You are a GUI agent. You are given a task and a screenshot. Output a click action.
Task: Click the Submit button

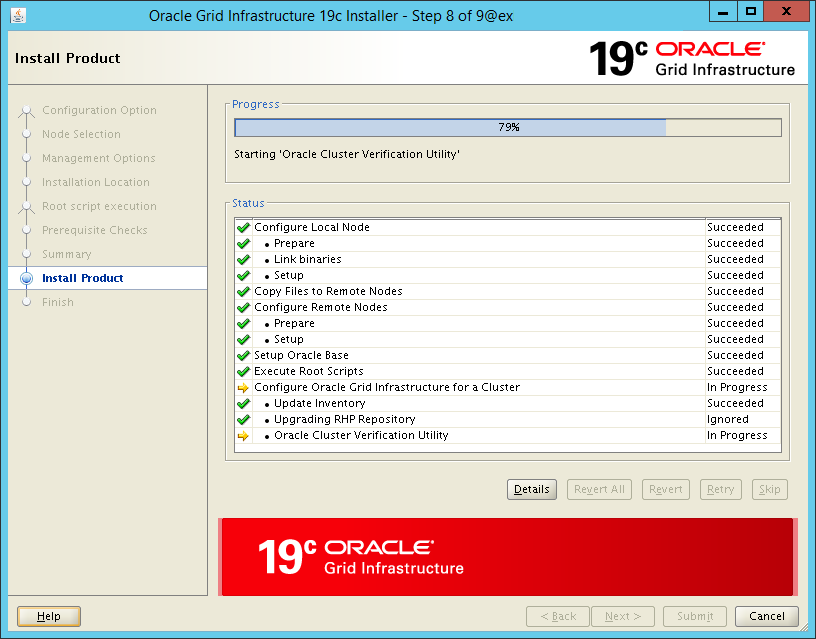click(695, 616)
